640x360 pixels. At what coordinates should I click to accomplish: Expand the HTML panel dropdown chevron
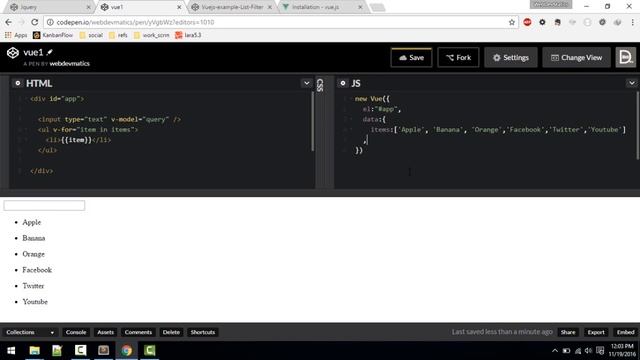click(x=307, y=83)
